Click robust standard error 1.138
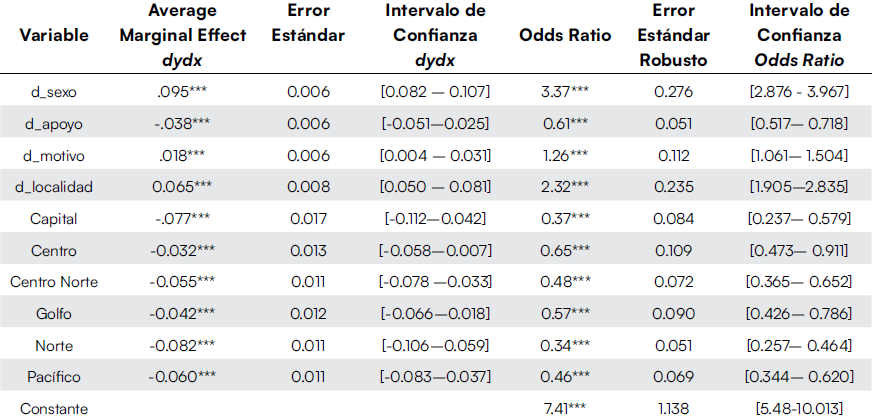 click(x=673, y=408)
